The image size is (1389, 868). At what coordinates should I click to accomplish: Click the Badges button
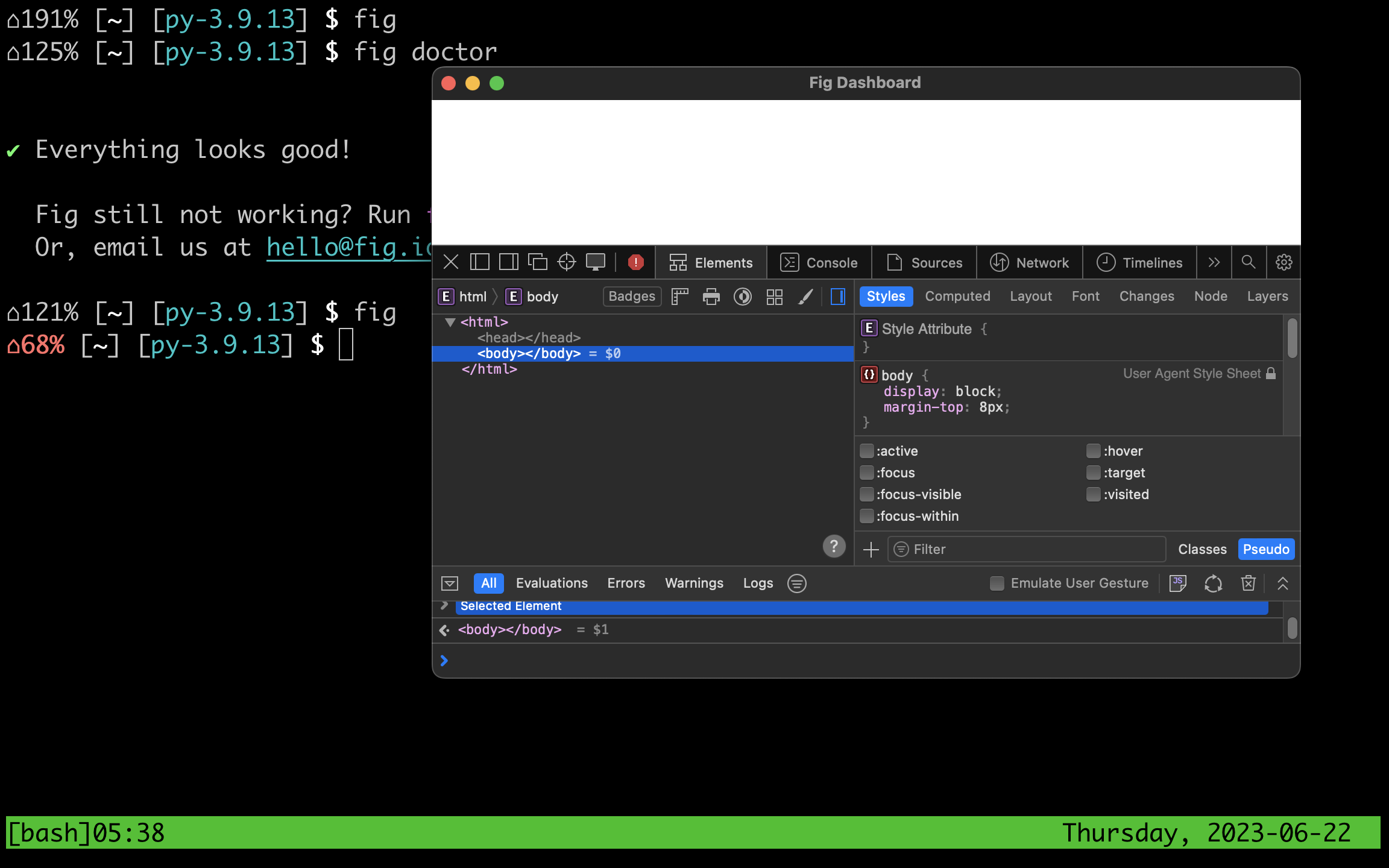pos(631,297)
